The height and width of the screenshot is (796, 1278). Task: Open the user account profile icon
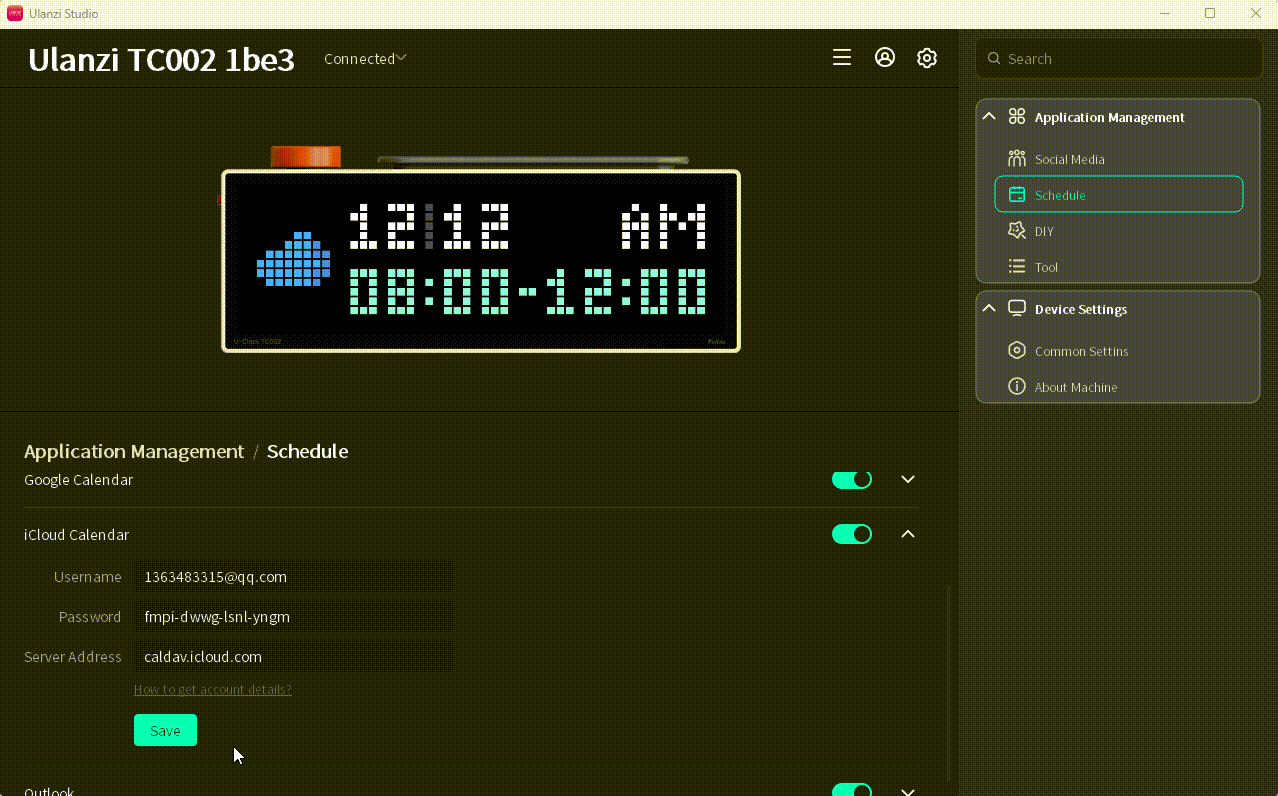(x=885, y=58)
